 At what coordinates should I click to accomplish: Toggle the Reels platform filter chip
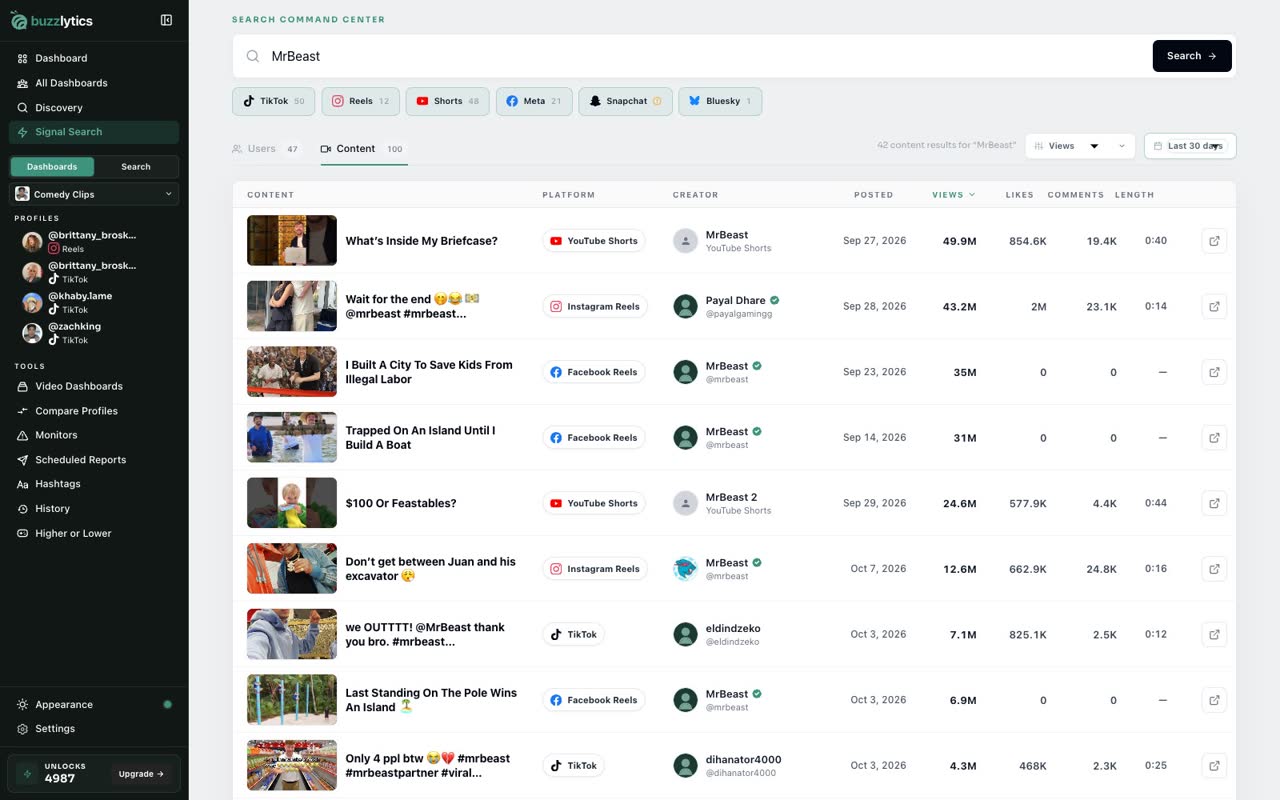point(361,101)
